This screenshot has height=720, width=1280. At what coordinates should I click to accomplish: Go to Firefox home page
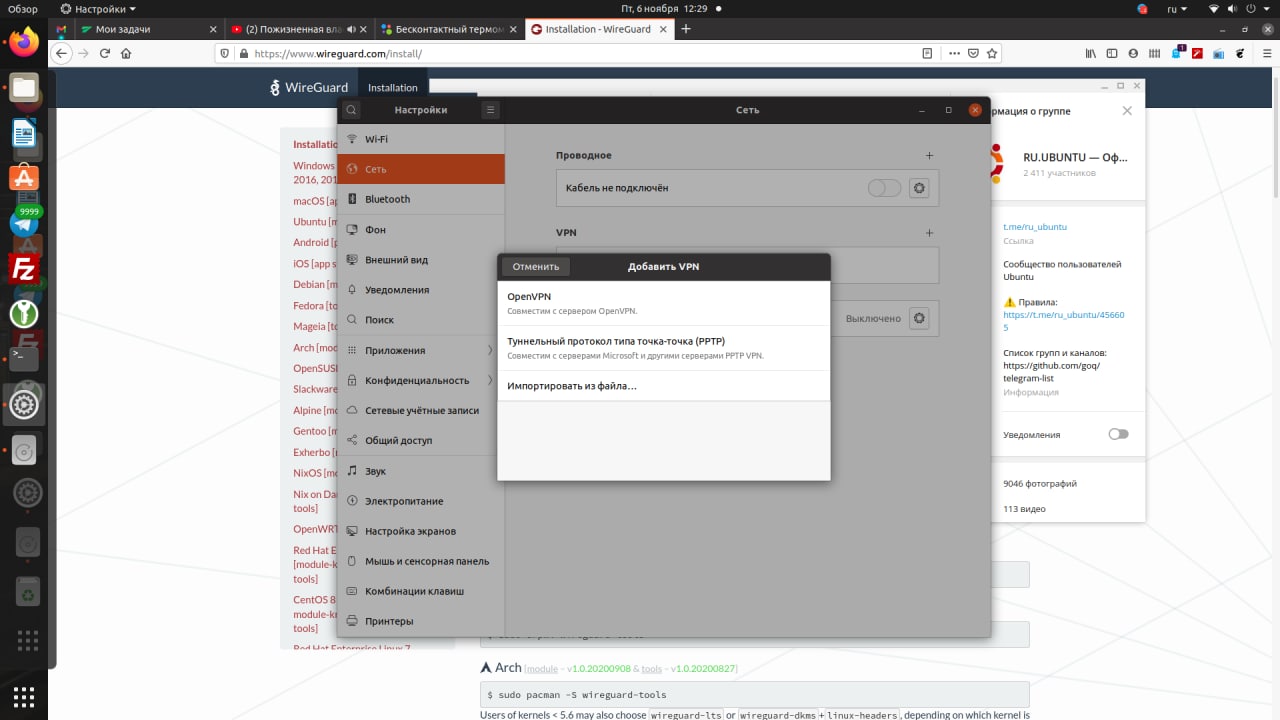pyautogui.click(x=126, y=54)
